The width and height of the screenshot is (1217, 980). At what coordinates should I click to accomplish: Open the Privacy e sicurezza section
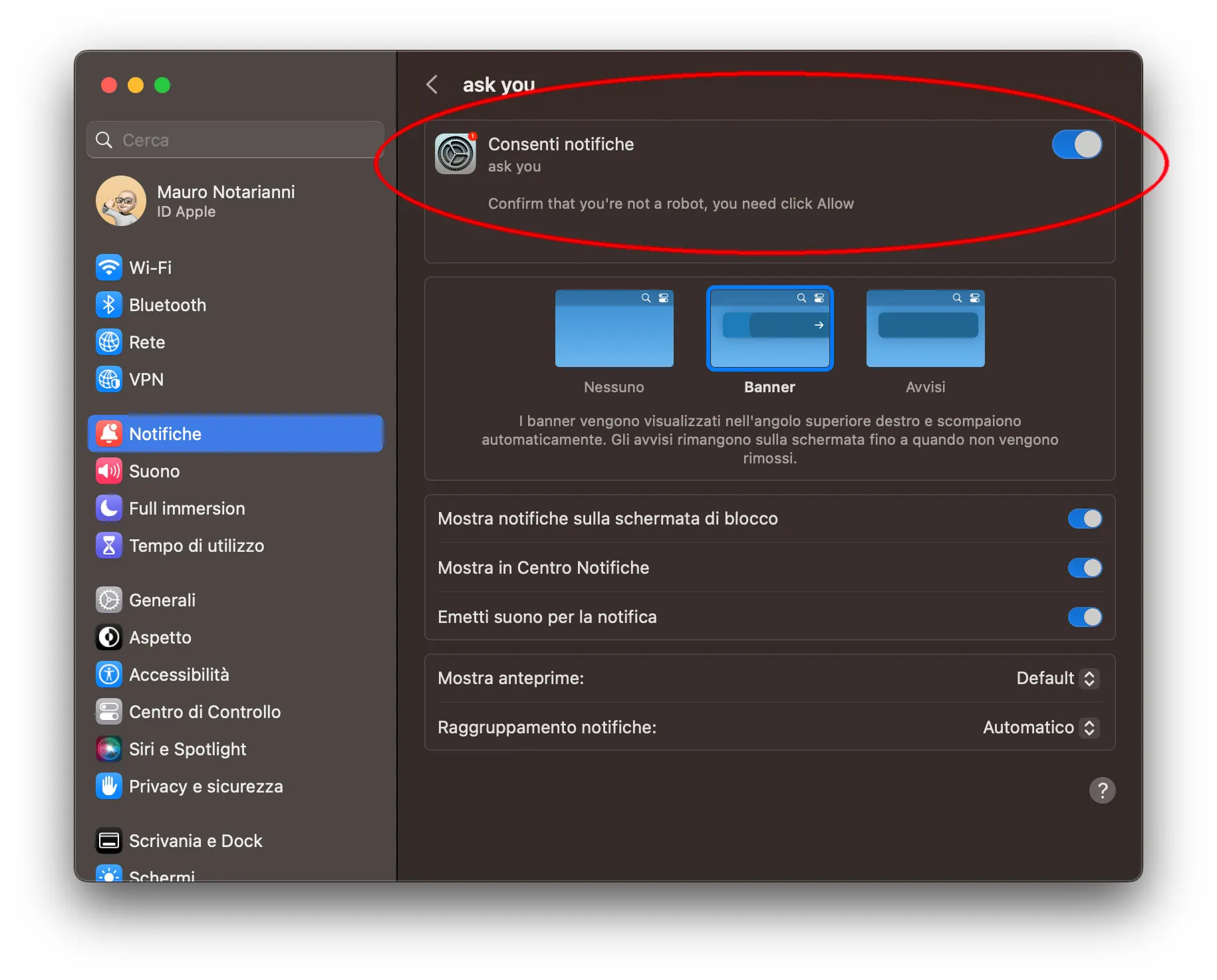[x=206, y=786]
